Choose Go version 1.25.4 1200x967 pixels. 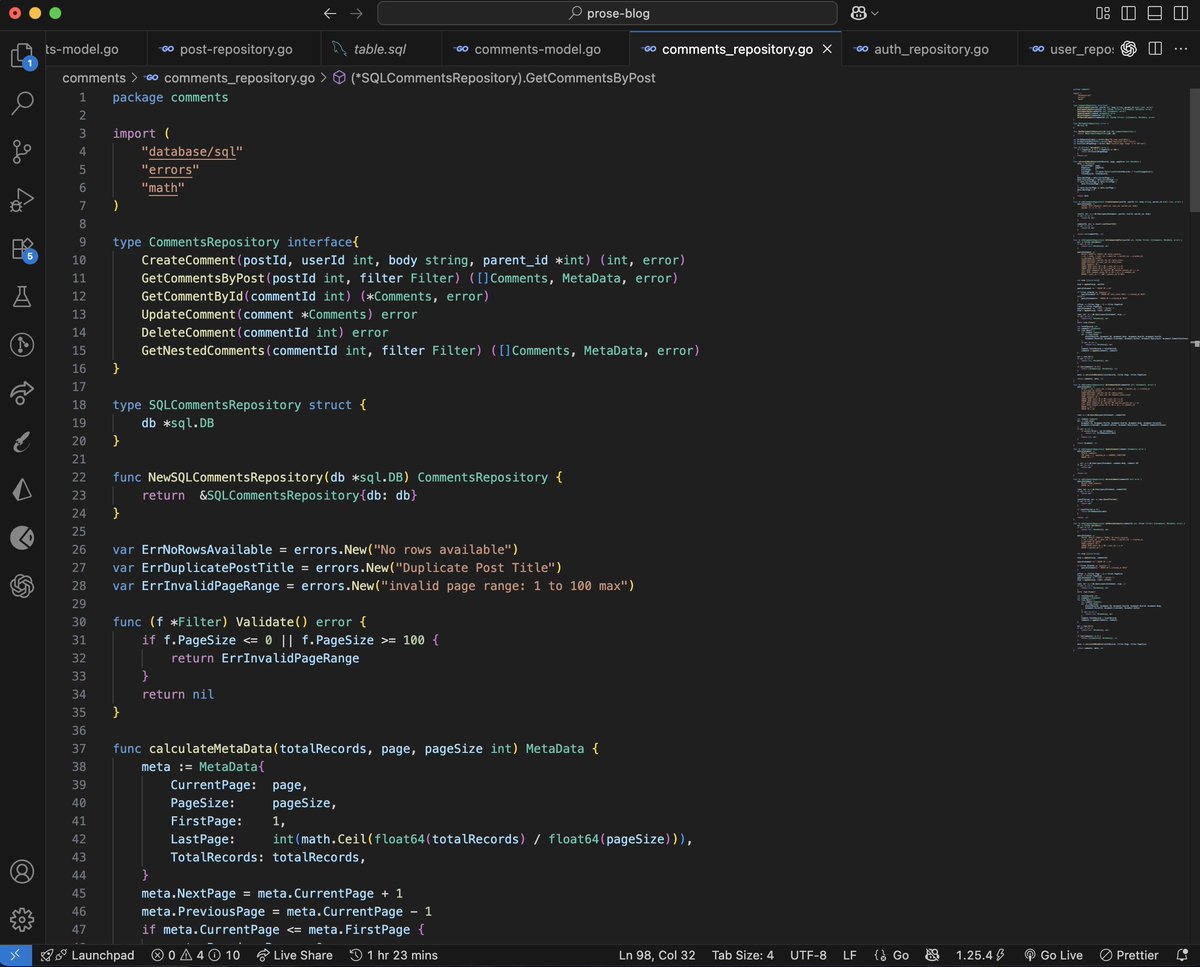pos(980,955)
